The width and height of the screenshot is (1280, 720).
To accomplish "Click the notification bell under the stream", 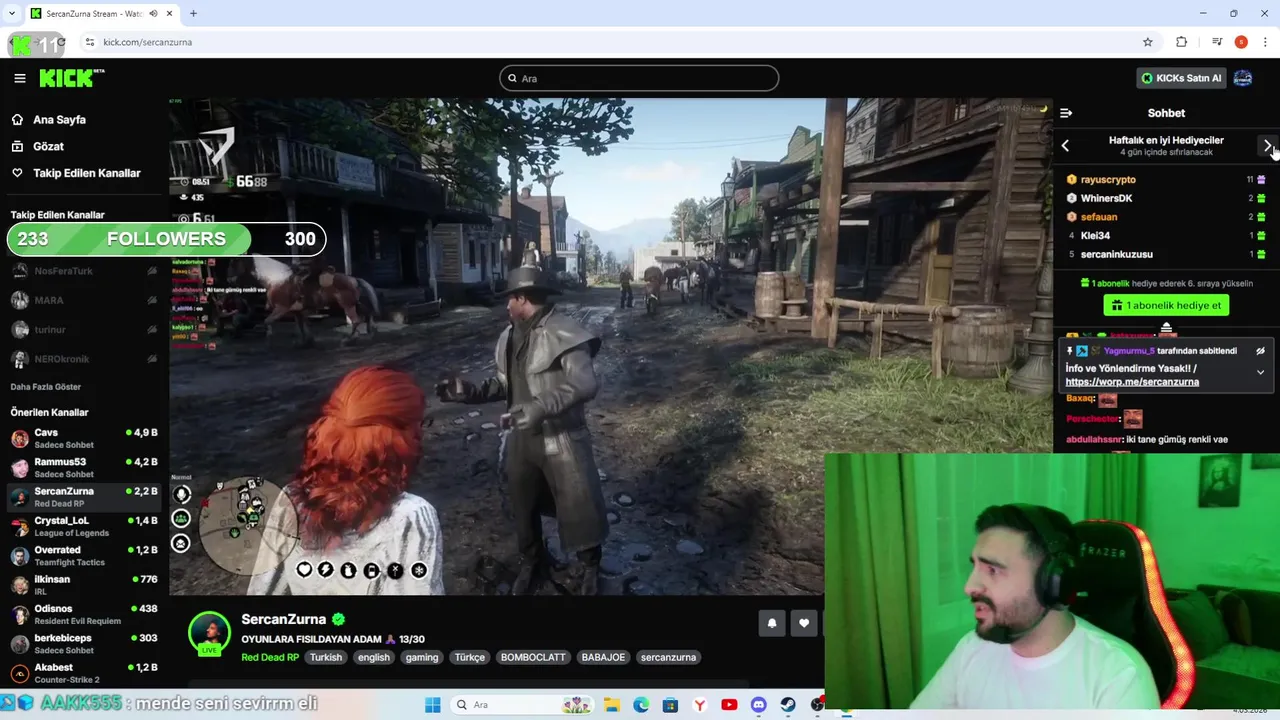I will (x=772, y=623).
